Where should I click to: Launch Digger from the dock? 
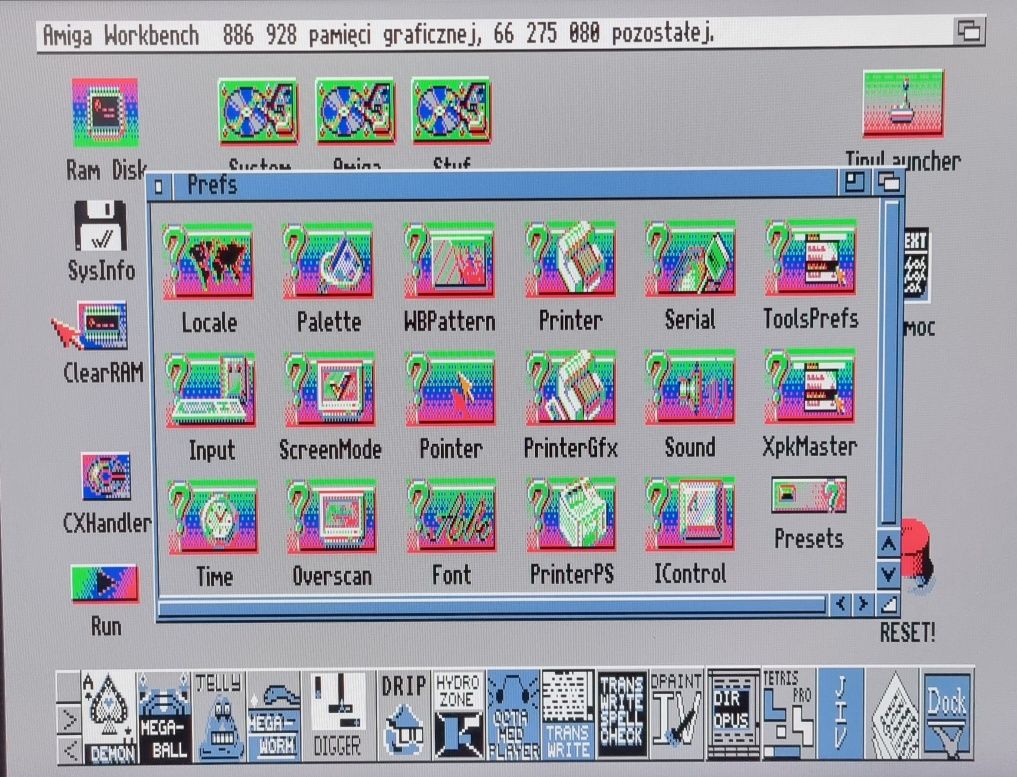pos(337,715)
